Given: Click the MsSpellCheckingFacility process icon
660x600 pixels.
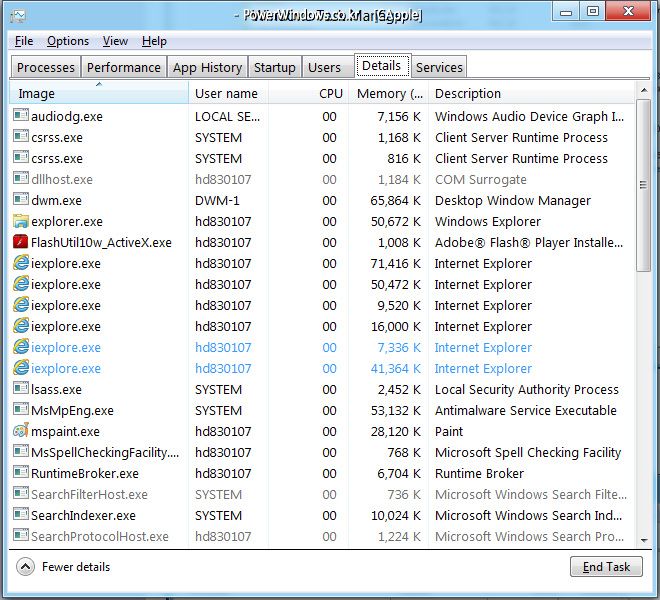Looking at the screenshot, I should (21, 451).
